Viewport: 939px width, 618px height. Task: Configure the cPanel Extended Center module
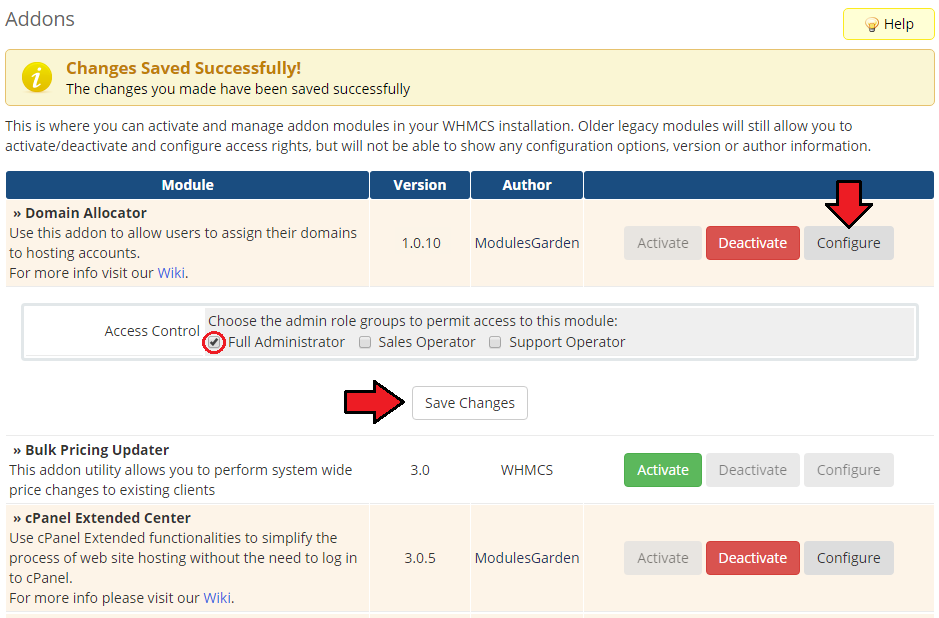849,558
